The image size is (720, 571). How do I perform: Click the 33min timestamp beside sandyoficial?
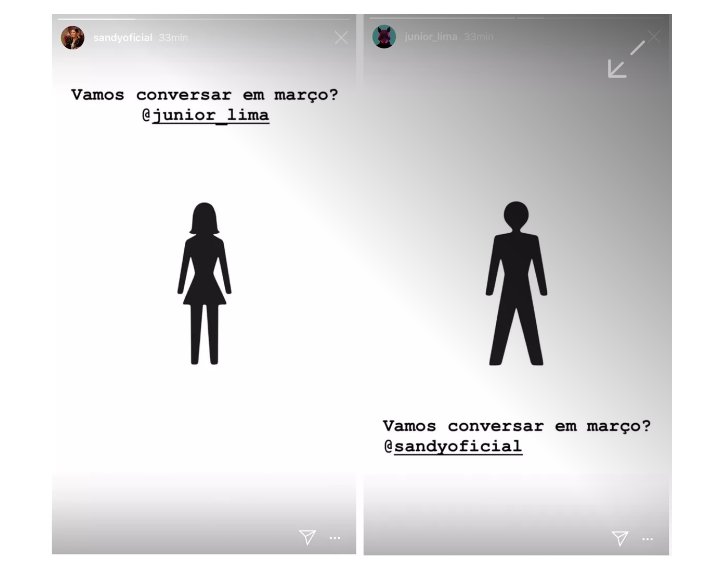pyautogui.click(x=173, y=38)
